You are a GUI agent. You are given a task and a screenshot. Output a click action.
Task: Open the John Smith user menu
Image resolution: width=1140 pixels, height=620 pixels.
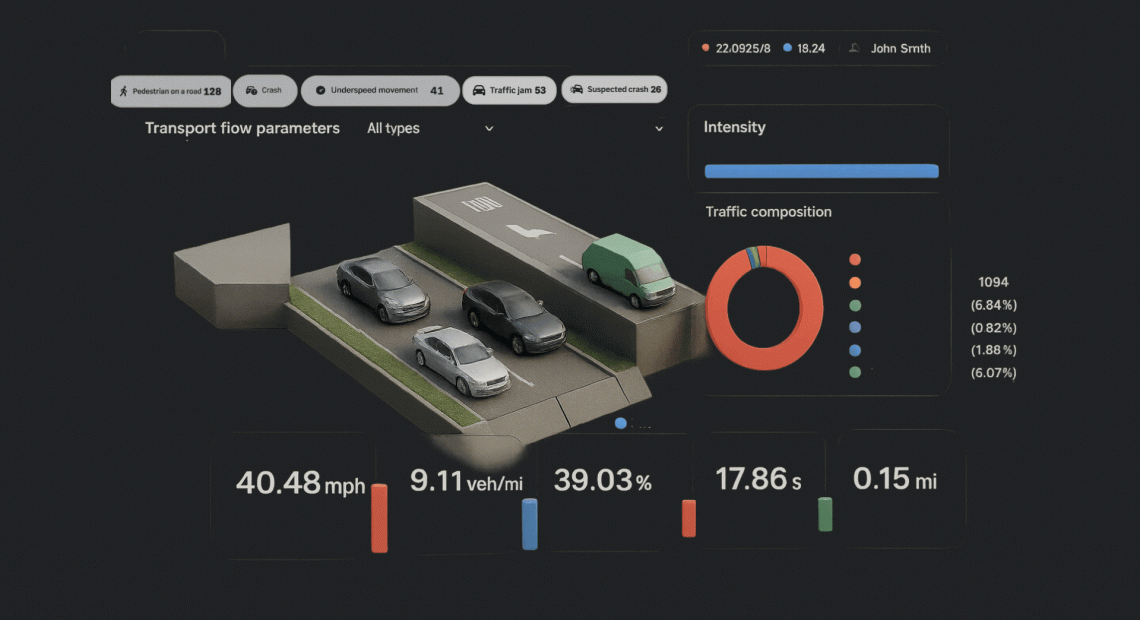900,48
